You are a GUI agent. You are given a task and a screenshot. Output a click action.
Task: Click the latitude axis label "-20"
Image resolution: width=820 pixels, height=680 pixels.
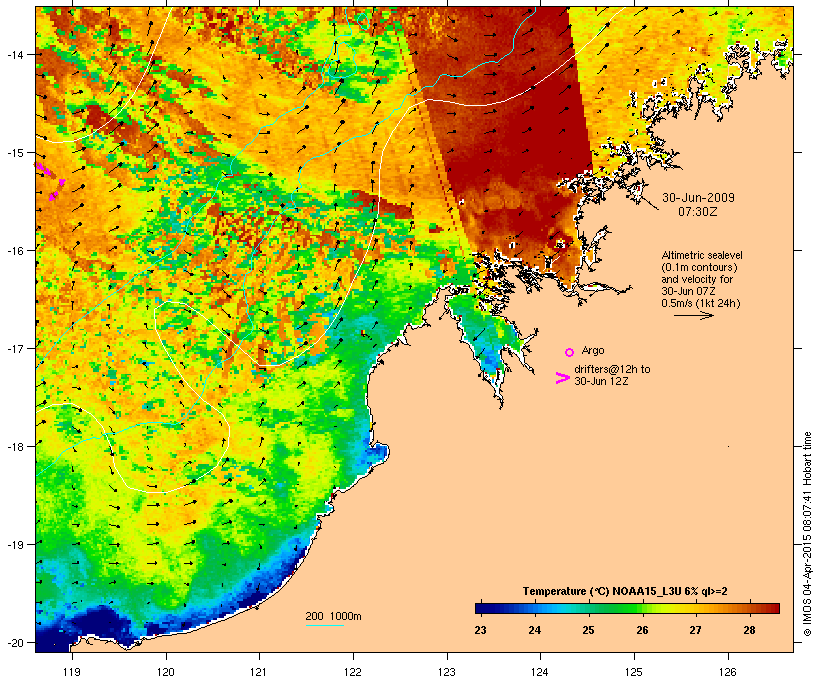click(x=15, y=642)
